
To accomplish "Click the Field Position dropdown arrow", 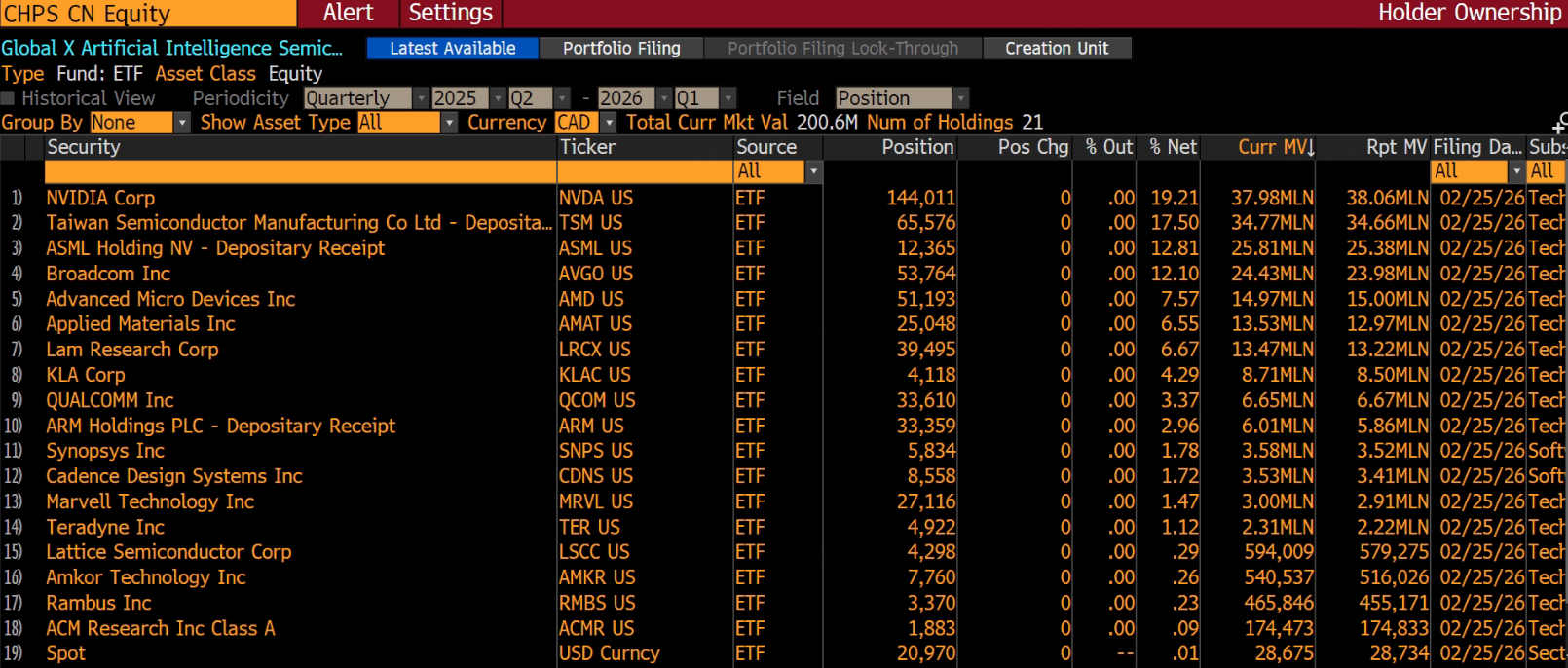I will [x=960, y=98].
